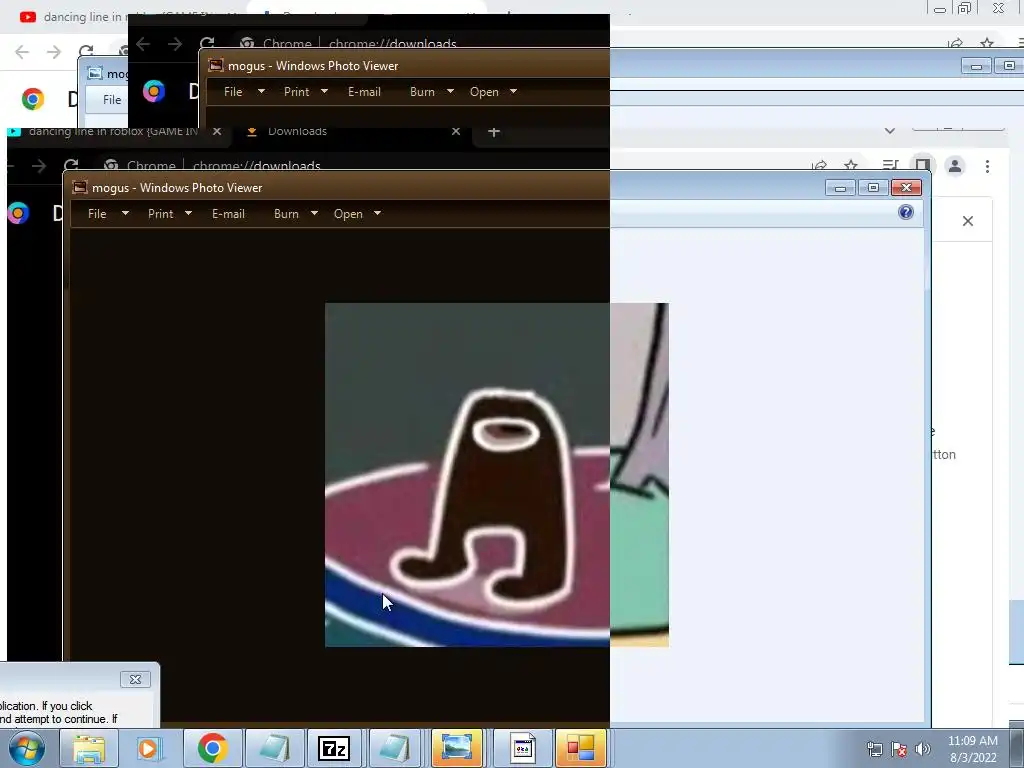Click the chrome://downloads address in lower dark Chrome
Viewport: 1024px width, 768px height.
point(257,166)
